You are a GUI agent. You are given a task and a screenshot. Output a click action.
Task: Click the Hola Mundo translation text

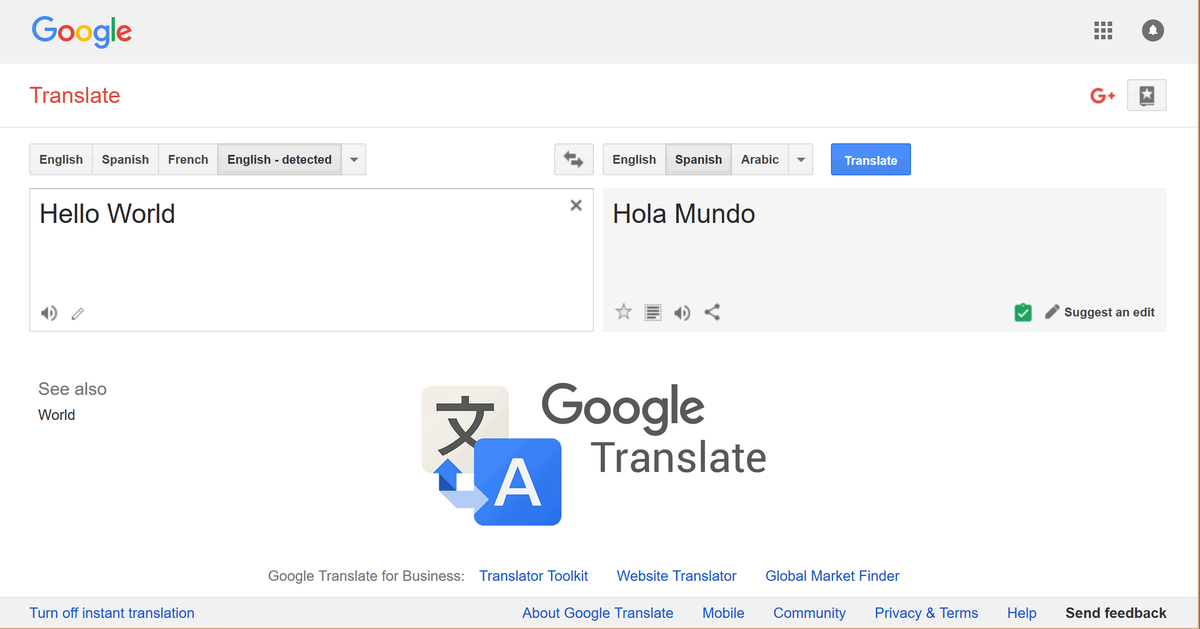coord(684,214)
